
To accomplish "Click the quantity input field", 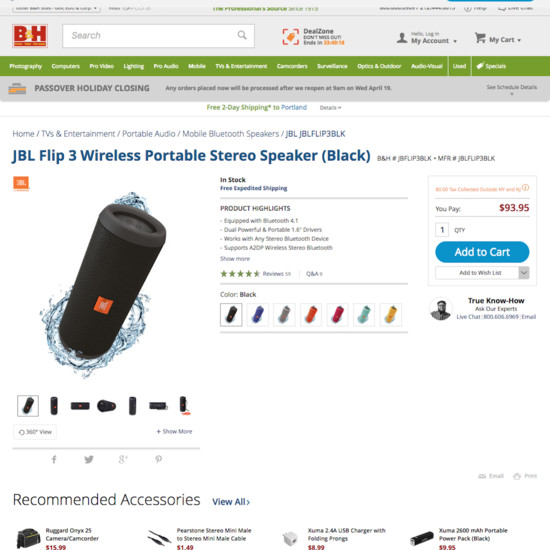I will [x=442, y=230].
